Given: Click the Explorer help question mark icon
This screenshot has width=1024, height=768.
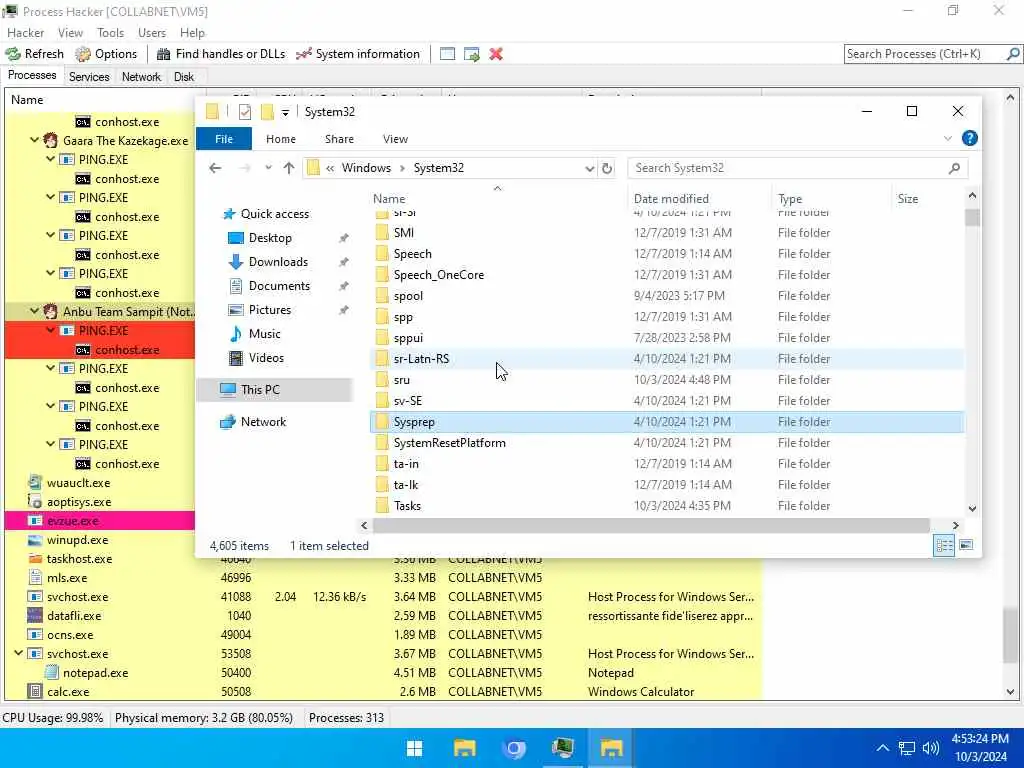Looking at the screenshot, I should tap(970, 138).
